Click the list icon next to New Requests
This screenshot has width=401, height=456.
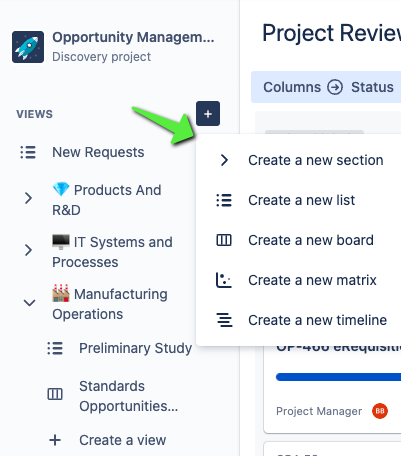[28, 152]
